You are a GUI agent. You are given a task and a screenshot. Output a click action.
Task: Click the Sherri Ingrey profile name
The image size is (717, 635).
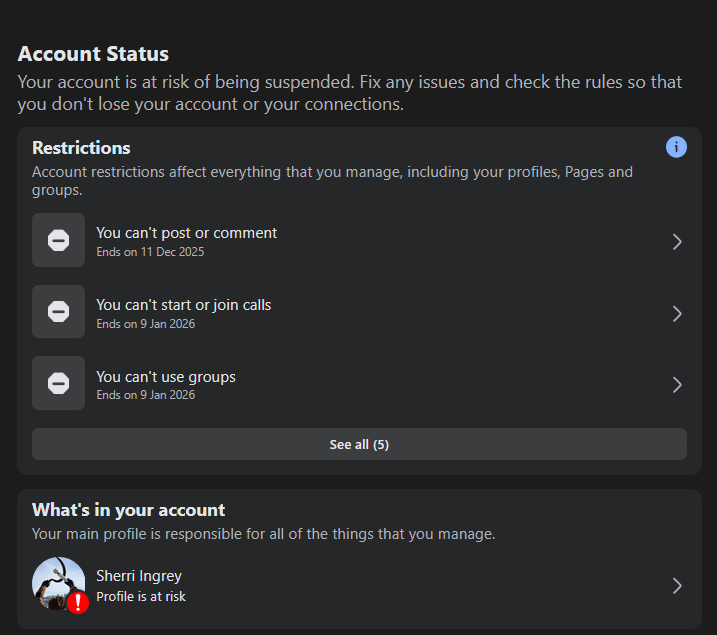pos(139,576)
